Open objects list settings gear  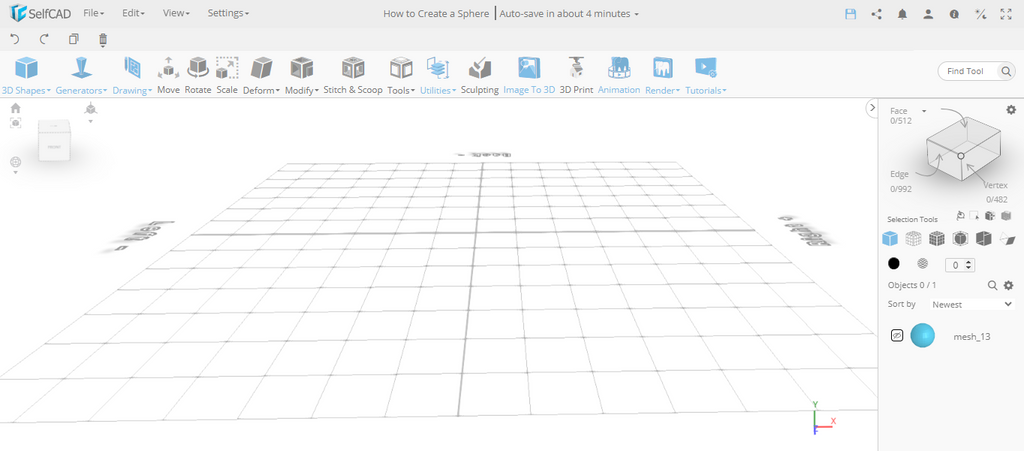(1008, 285)
